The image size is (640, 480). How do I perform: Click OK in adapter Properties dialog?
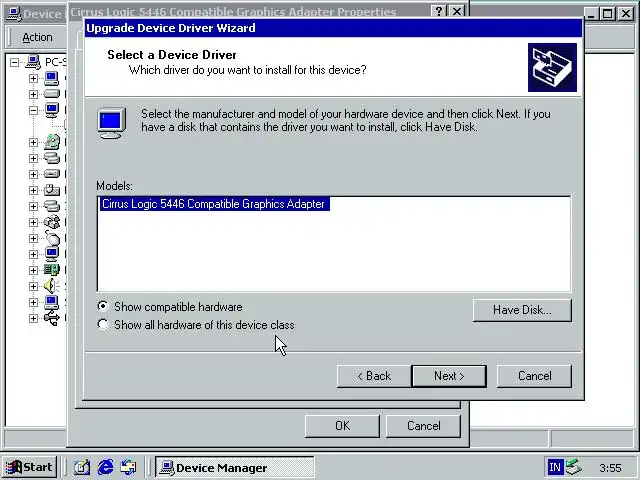(x=342, y=426)
